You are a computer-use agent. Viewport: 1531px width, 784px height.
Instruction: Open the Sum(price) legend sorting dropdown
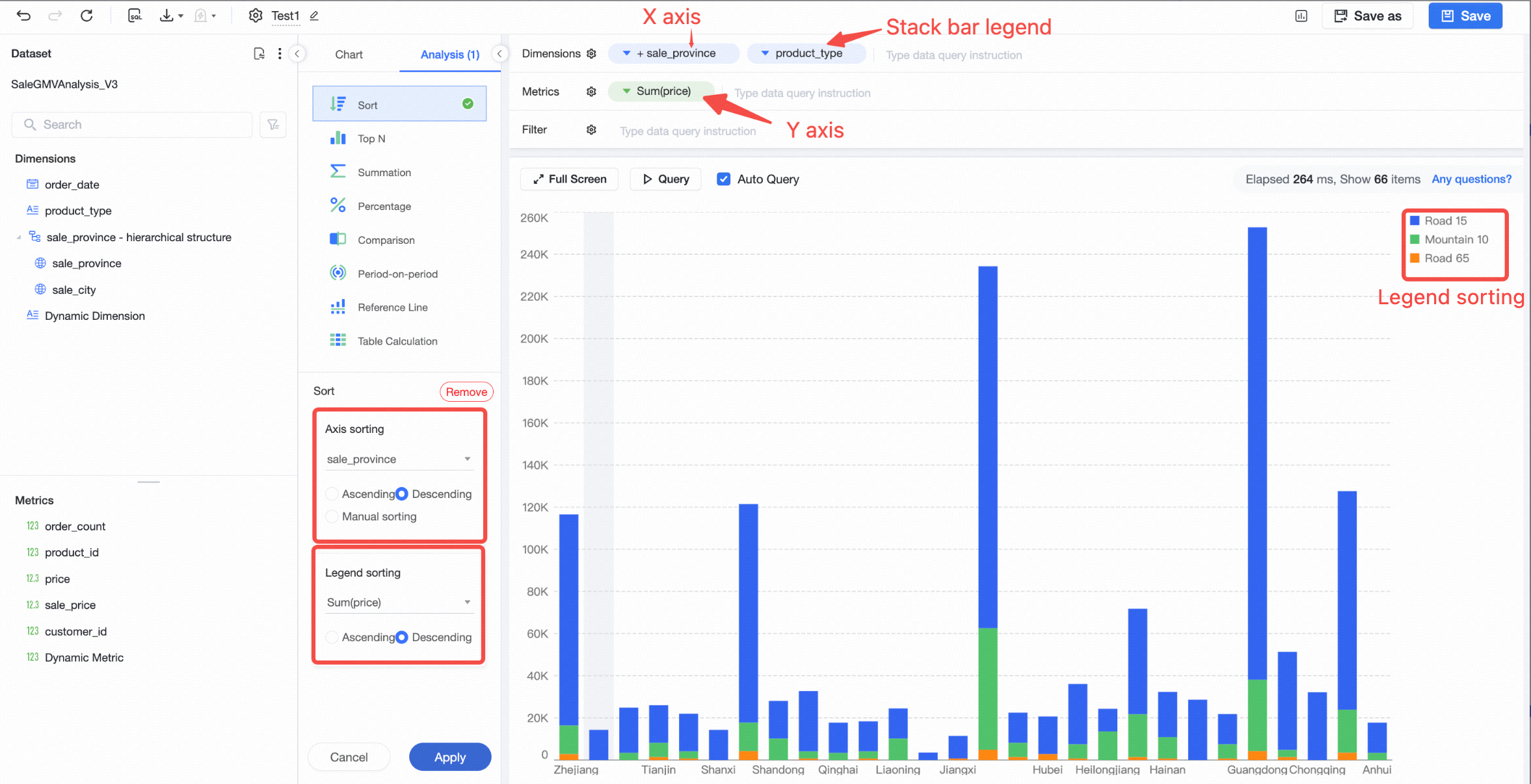pyautogui.click(x=399, y=602)
